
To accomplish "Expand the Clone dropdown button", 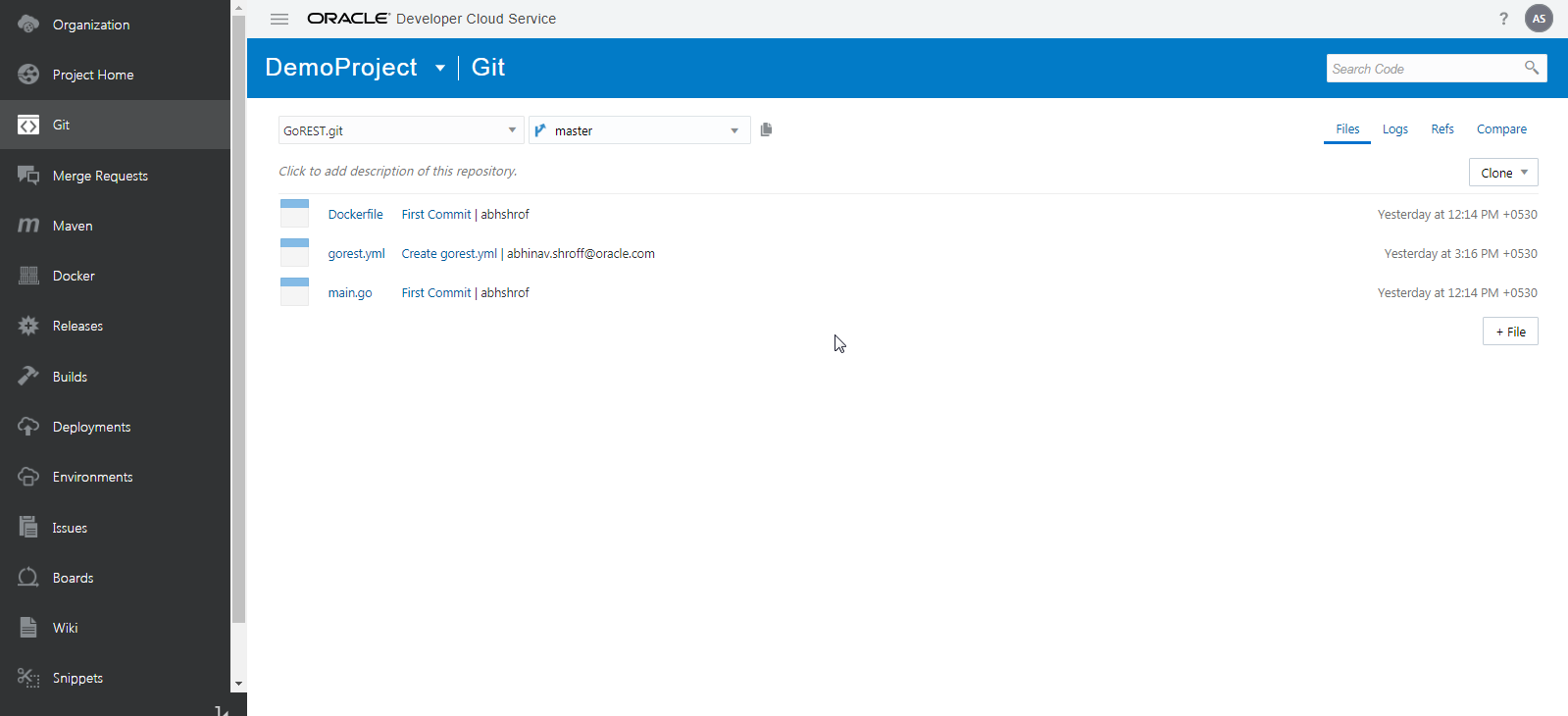I will click(1503, 173).
